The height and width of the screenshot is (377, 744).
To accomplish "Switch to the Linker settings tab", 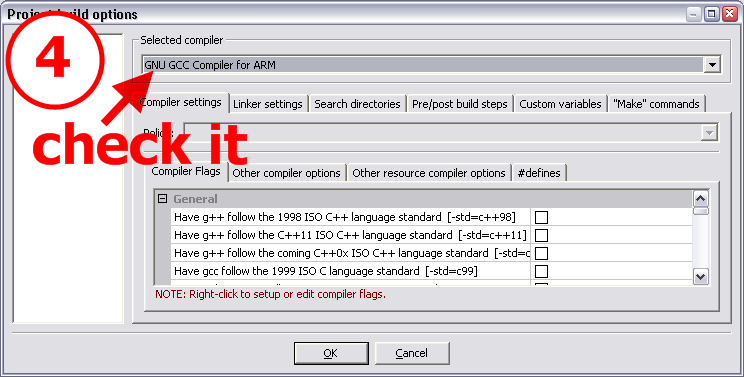I will tap(268, 104).
